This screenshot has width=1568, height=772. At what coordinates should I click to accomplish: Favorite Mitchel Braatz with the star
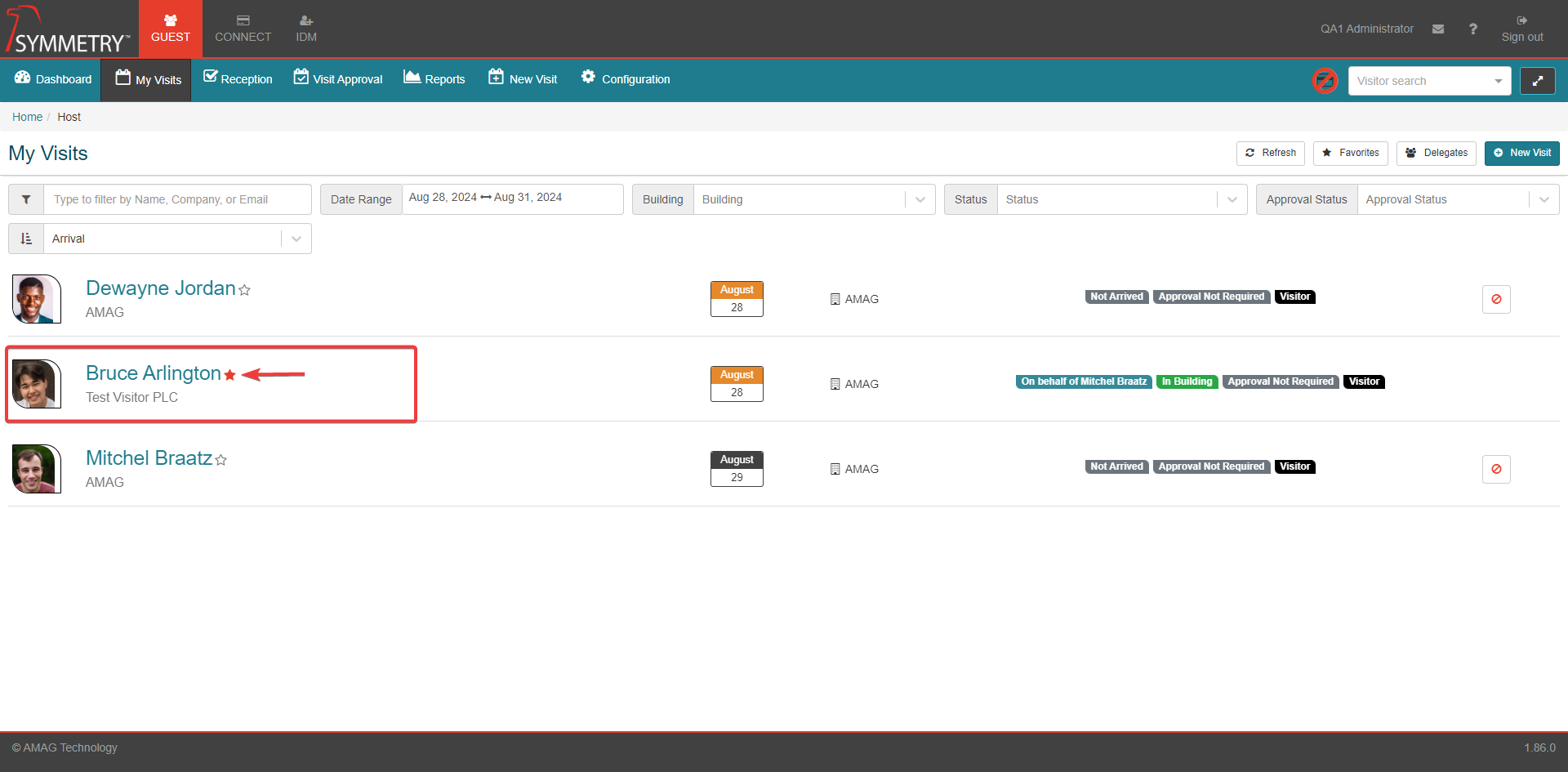pyautogui.click(x=220, y=460)
